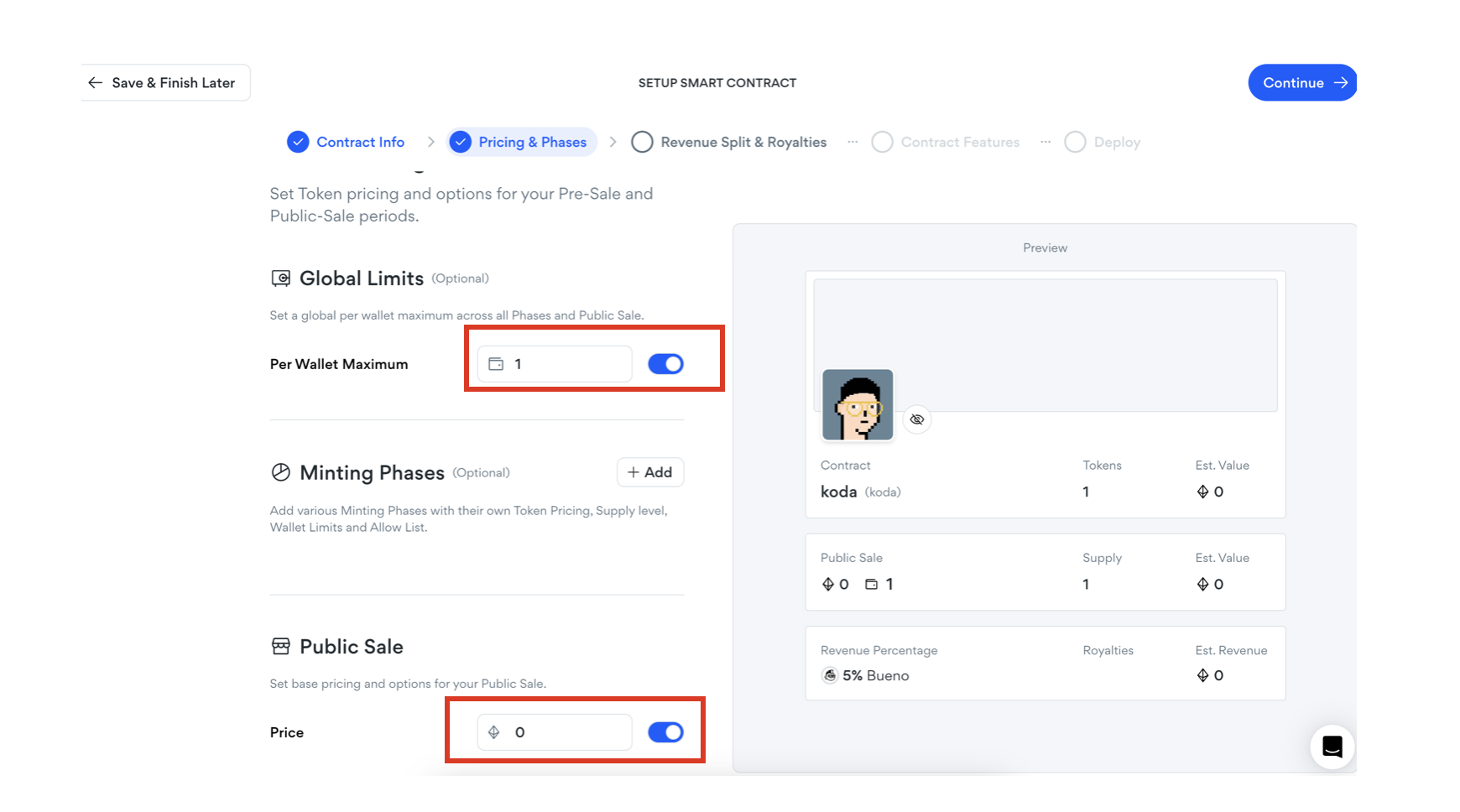Disable the Per Wallet Maximum toggle
This screenshot has width=1460, height=812.
click(665, 364)
